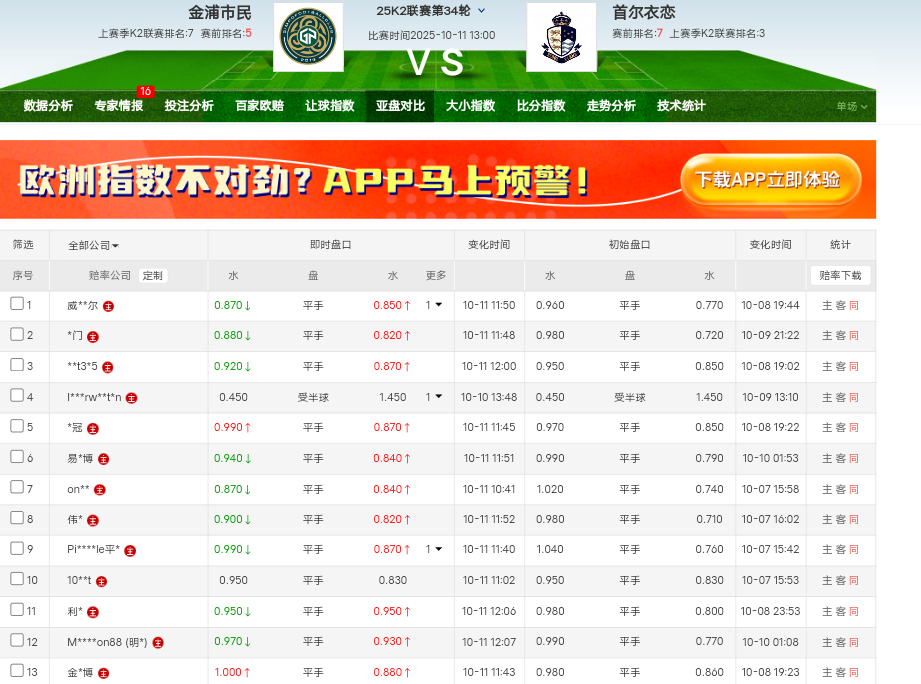Viewport: 921px width, 684px height.
Task: Click the 首尔衣恋 team crest
Action: point(561,38)
